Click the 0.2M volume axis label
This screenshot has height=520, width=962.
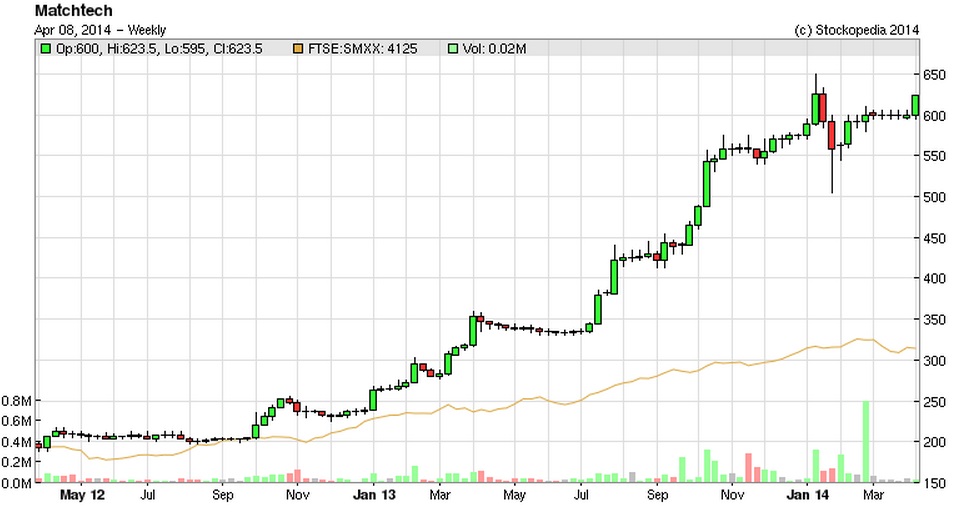coord(17,462)
